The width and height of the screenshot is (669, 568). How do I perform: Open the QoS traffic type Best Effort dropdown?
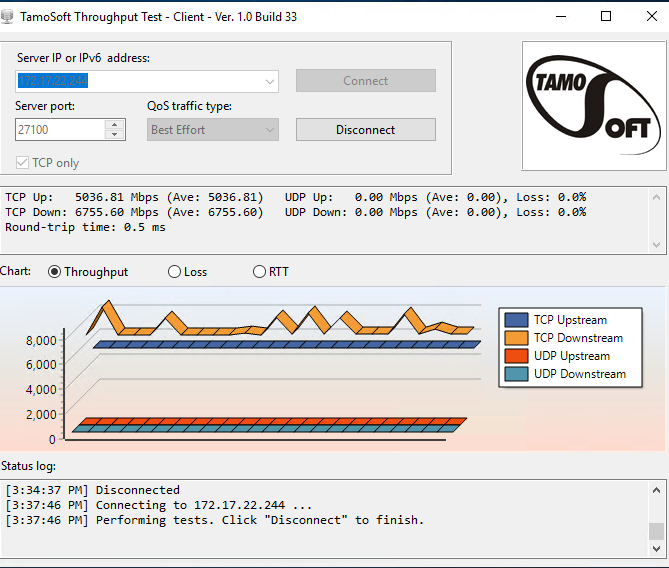click(x=212, y=130)
